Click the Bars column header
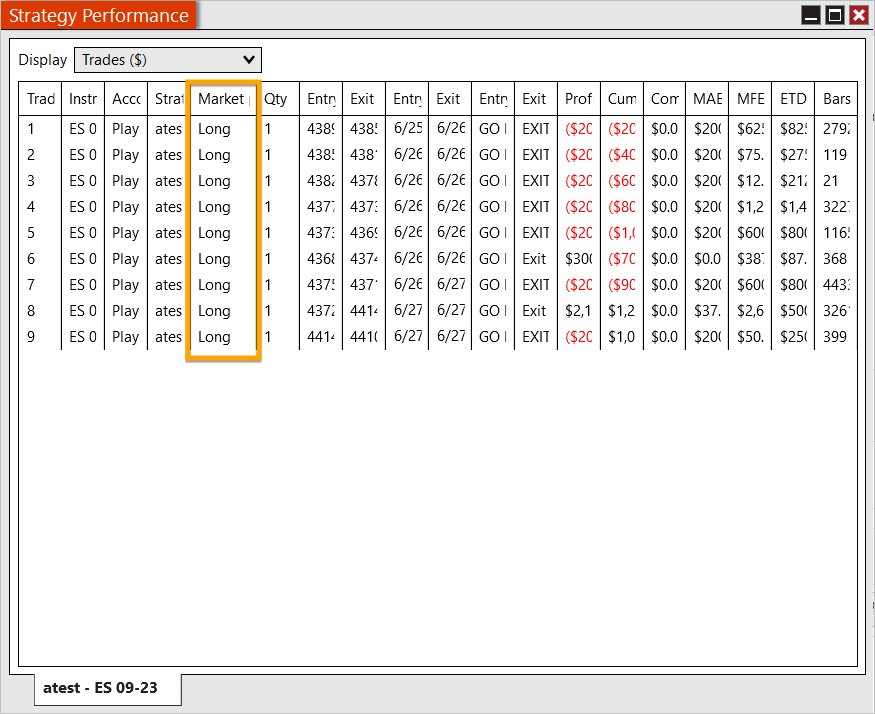Viewport: 875px width, 714px height. pyautogui.click(x=836, y=99)
